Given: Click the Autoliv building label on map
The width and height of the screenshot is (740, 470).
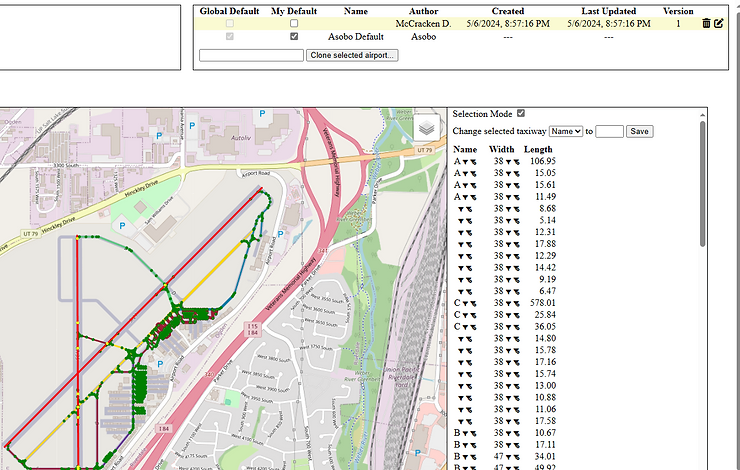Looking at the screenshot, I should pyautogui.click(x=241, y=138).
